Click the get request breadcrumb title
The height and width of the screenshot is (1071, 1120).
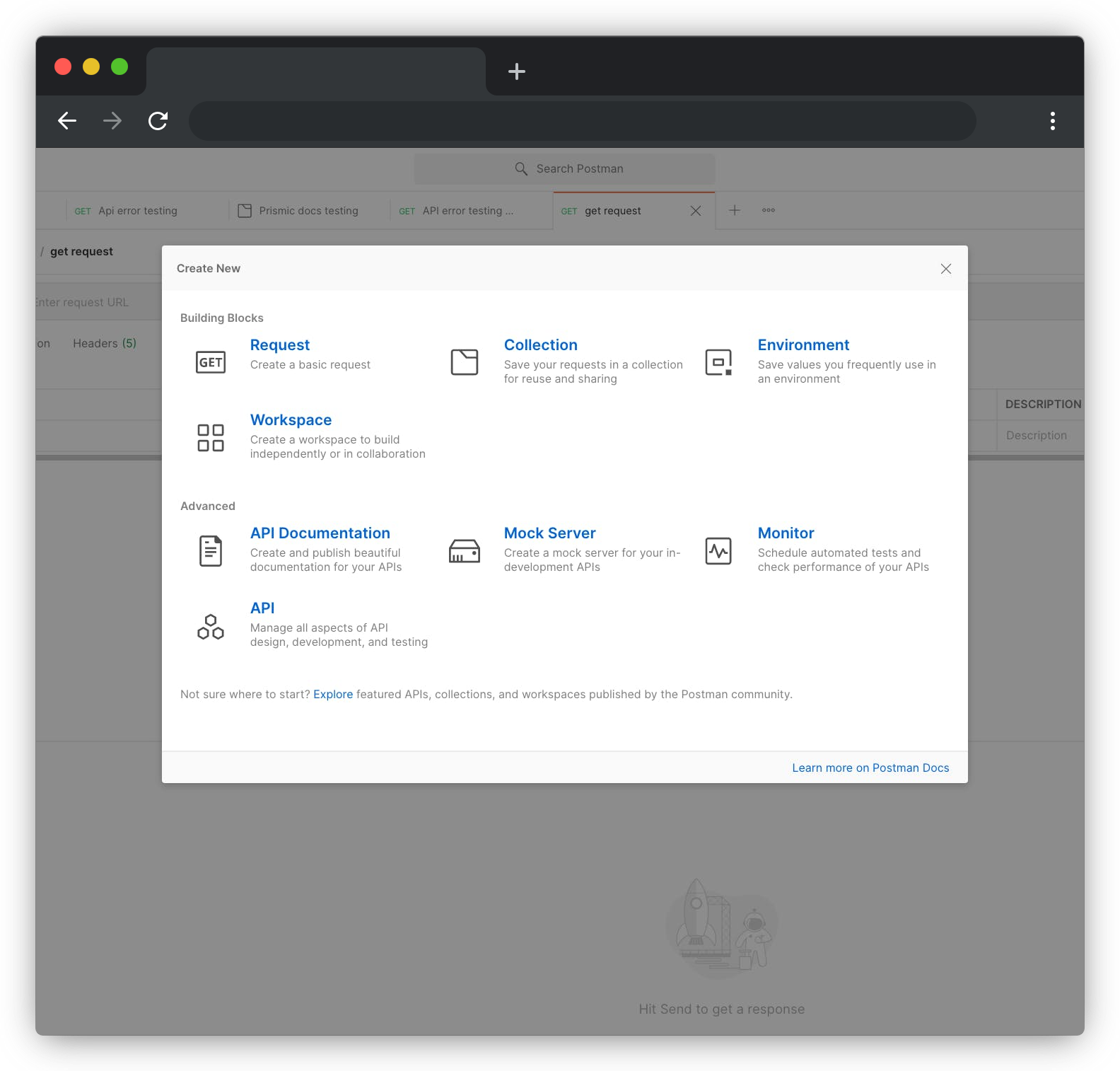point(81,252)
